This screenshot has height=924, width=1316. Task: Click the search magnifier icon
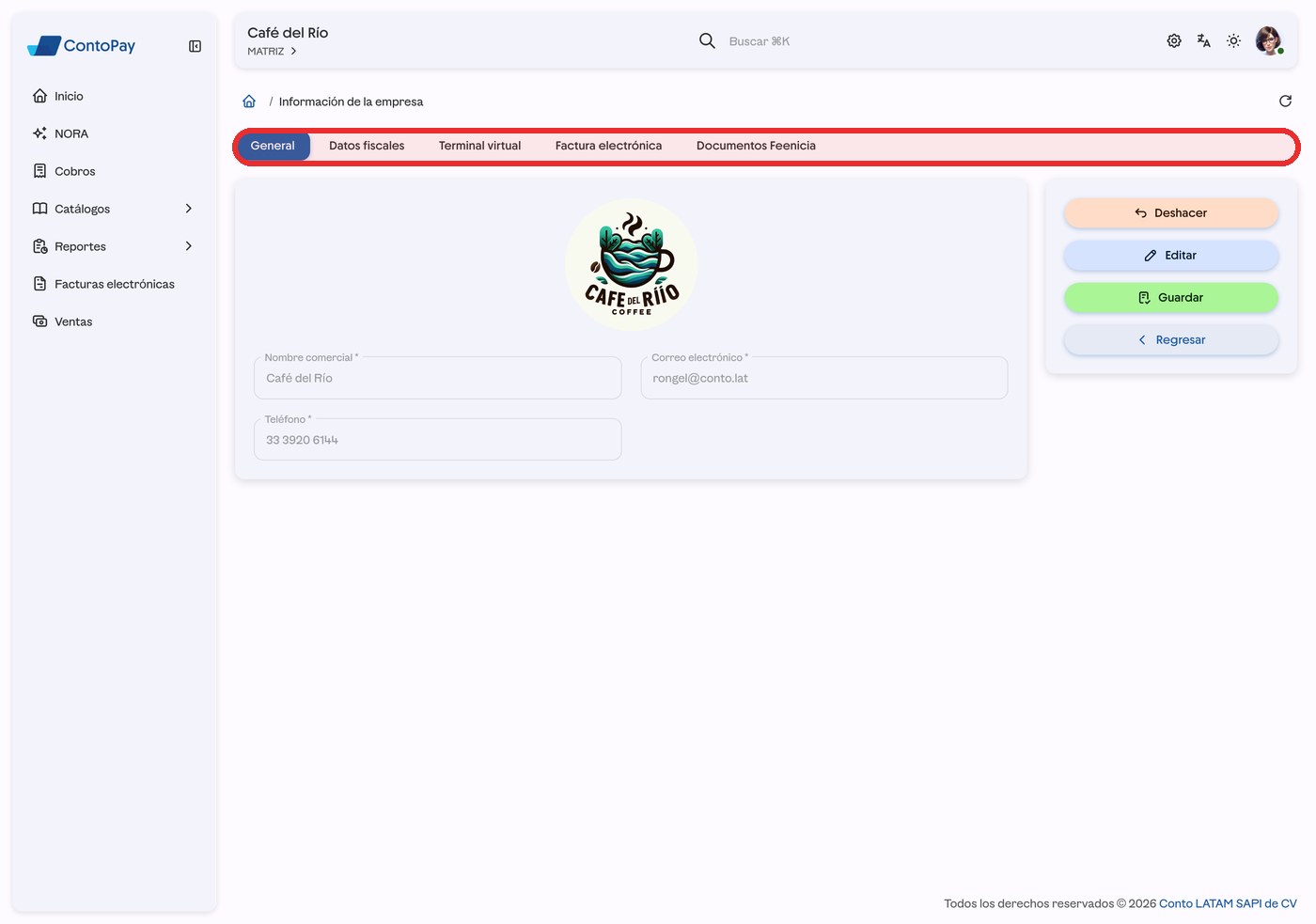(707, 40)
